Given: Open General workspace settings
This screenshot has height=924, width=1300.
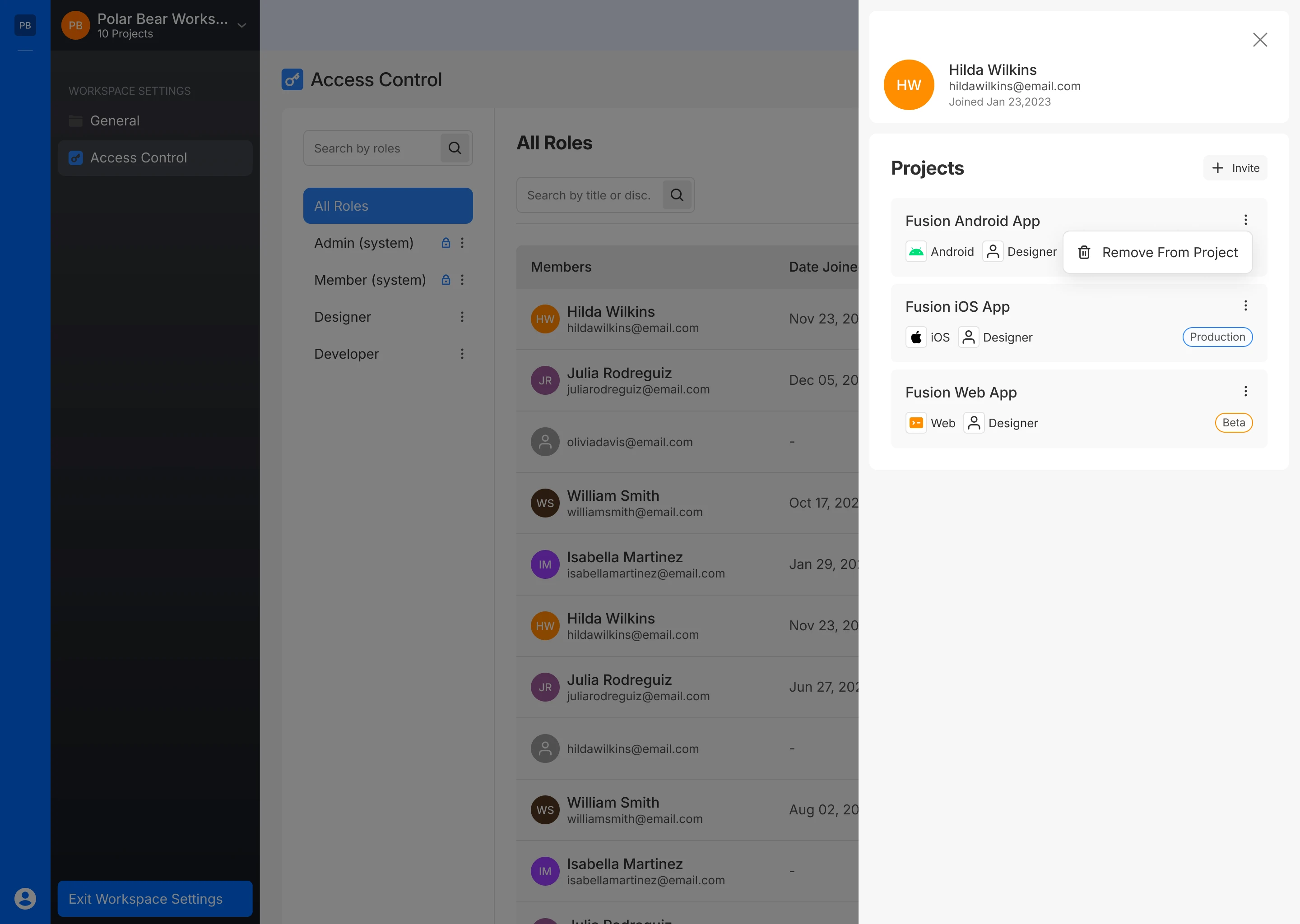Looking at the screenshot, I should 115,120.
